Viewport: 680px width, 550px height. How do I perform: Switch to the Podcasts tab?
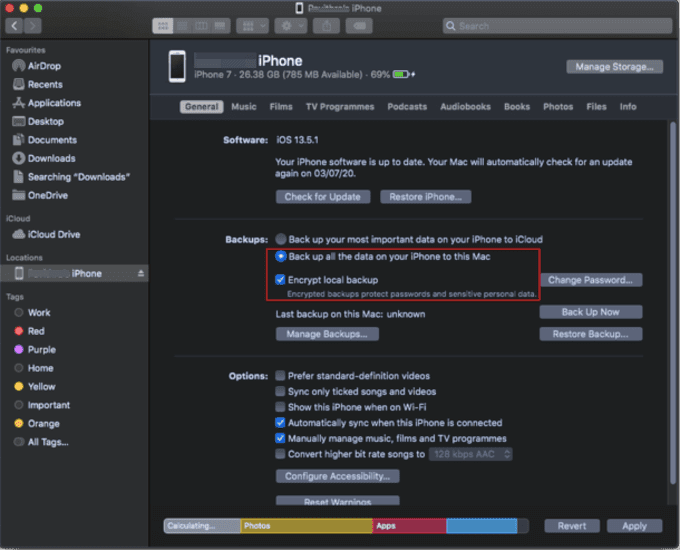point(407,107)
